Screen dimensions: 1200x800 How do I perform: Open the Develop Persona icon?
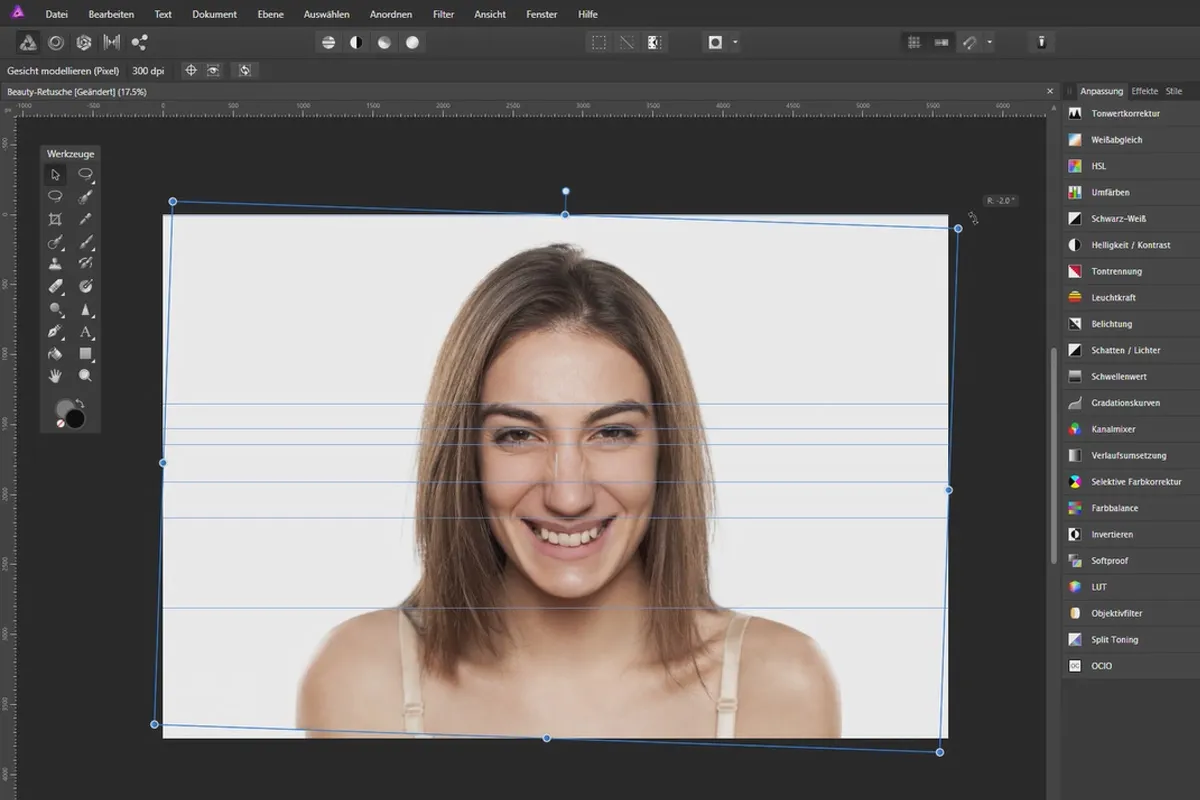click(84, 43)
